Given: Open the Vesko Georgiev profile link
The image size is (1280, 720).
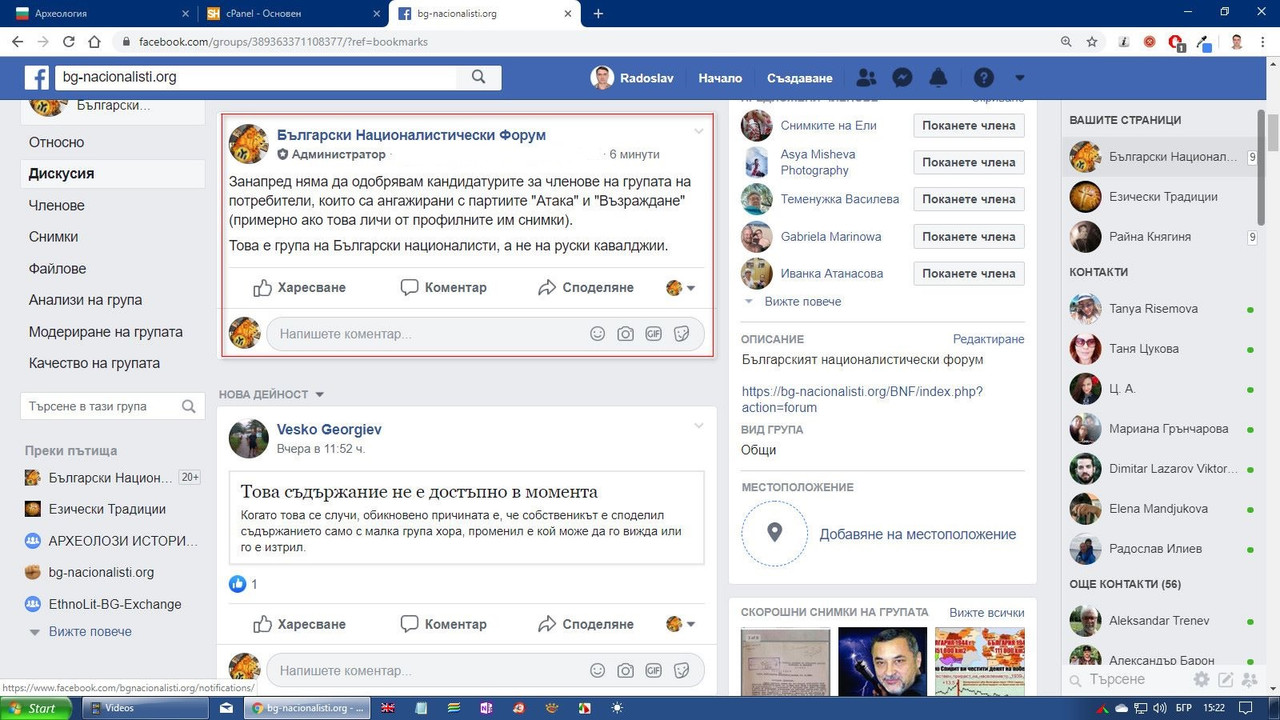Looking at the screenshot, I should 329,430.
